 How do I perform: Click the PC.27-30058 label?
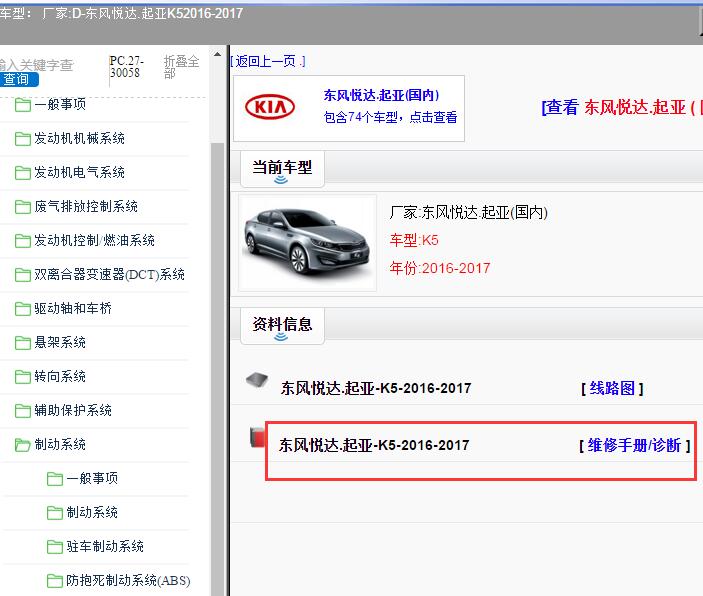127,66
